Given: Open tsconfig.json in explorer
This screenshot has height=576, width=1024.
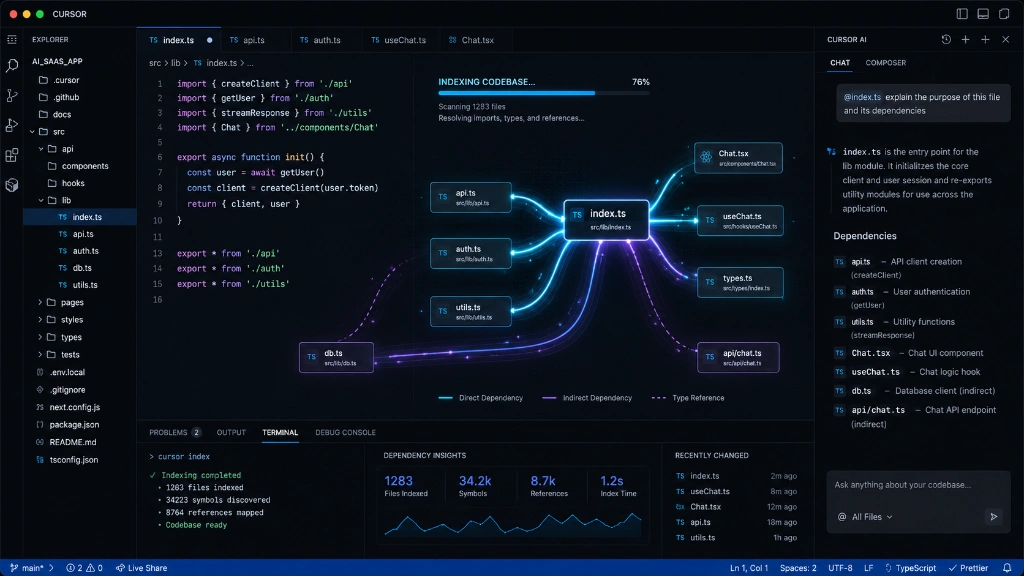Looking at the screenshot, I should pos(74,460).
